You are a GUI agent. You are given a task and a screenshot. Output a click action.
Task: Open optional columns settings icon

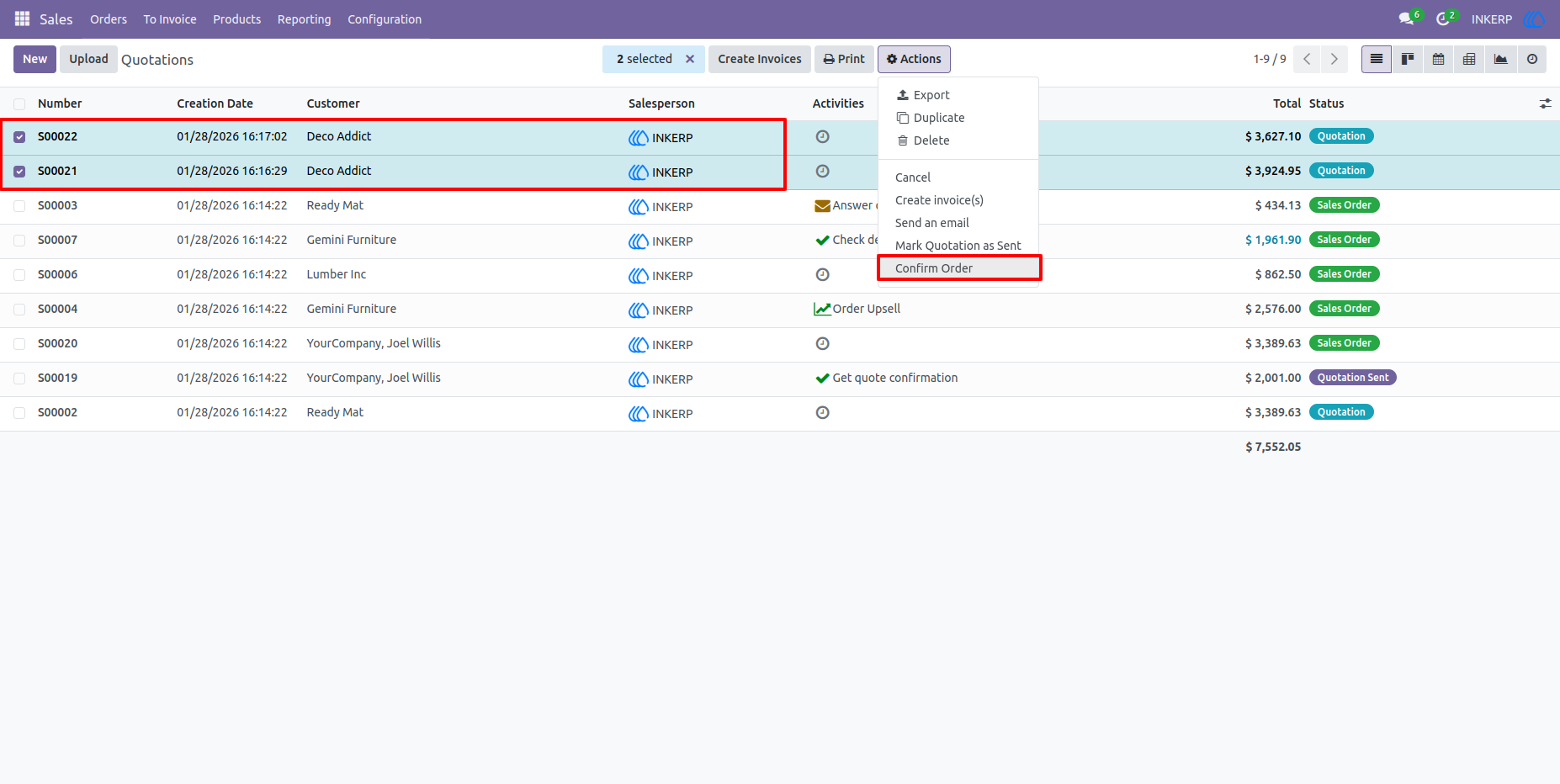(1545, 103)
